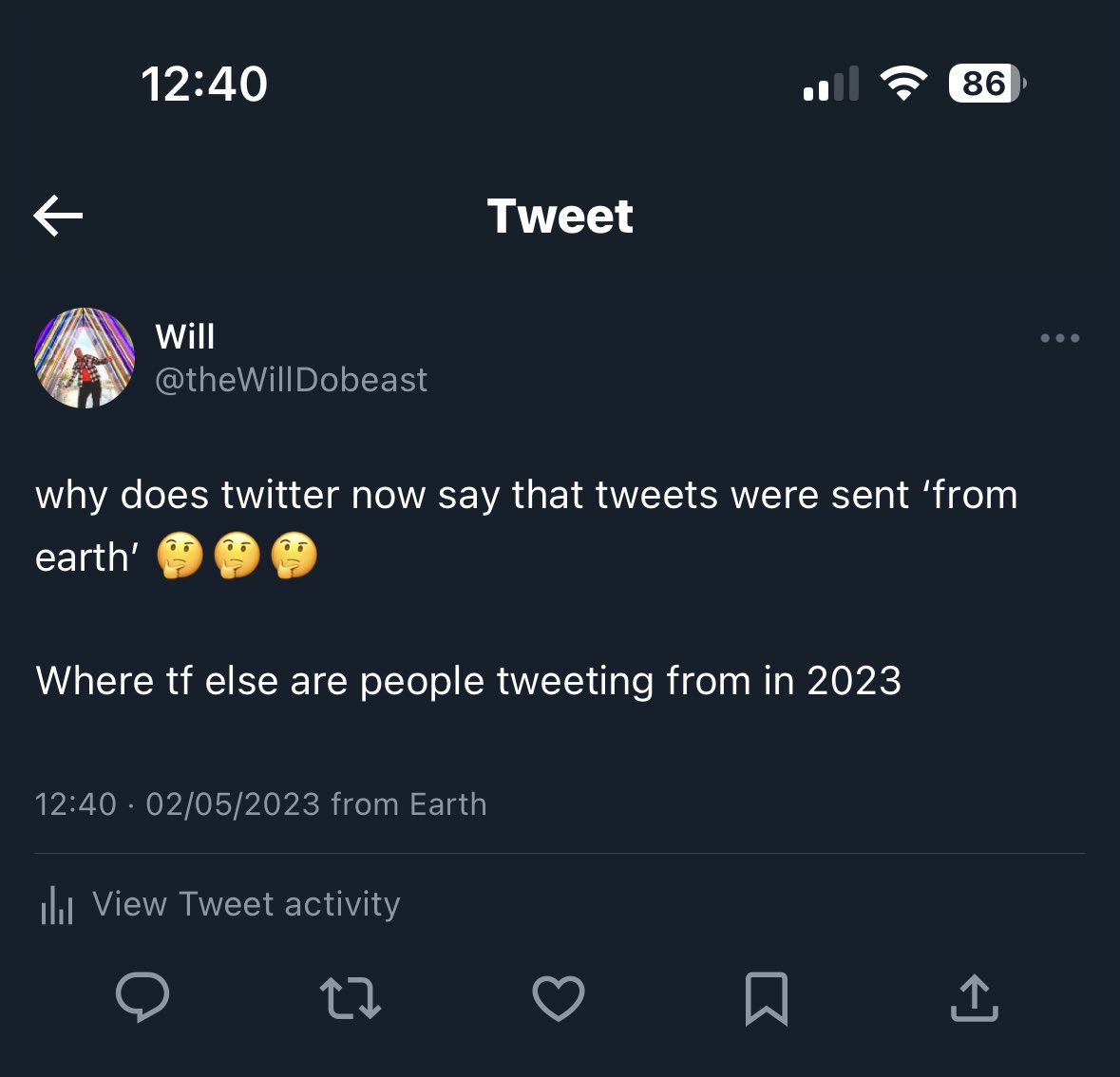Screen dimensions: 1120x1077
Task: Tap the battery indicator showing 86
Action: (x=987, y=84)
